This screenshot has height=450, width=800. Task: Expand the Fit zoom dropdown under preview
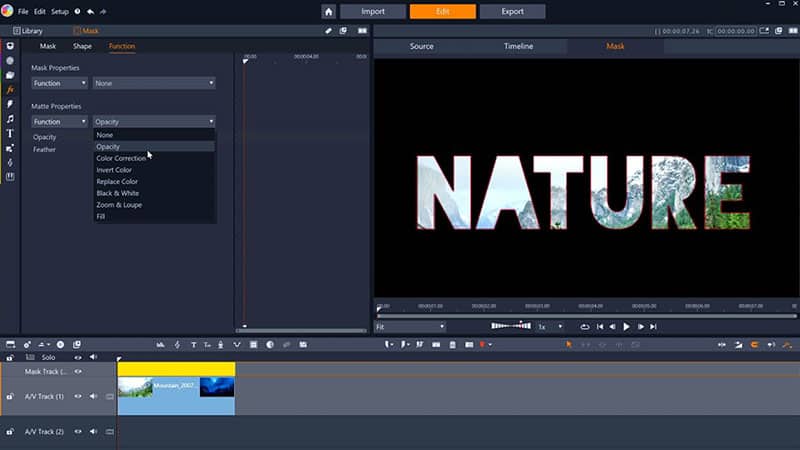click(410, 326)
